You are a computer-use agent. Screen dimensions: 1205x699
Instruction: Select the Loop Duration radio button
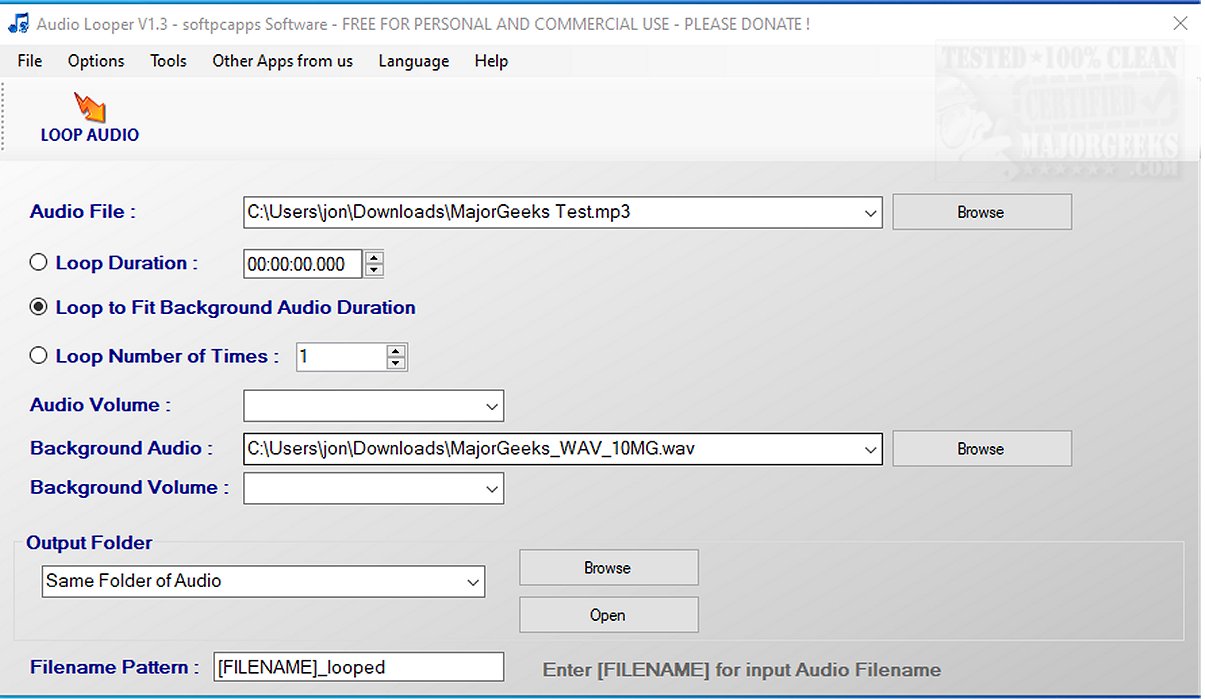coord(39,263)
